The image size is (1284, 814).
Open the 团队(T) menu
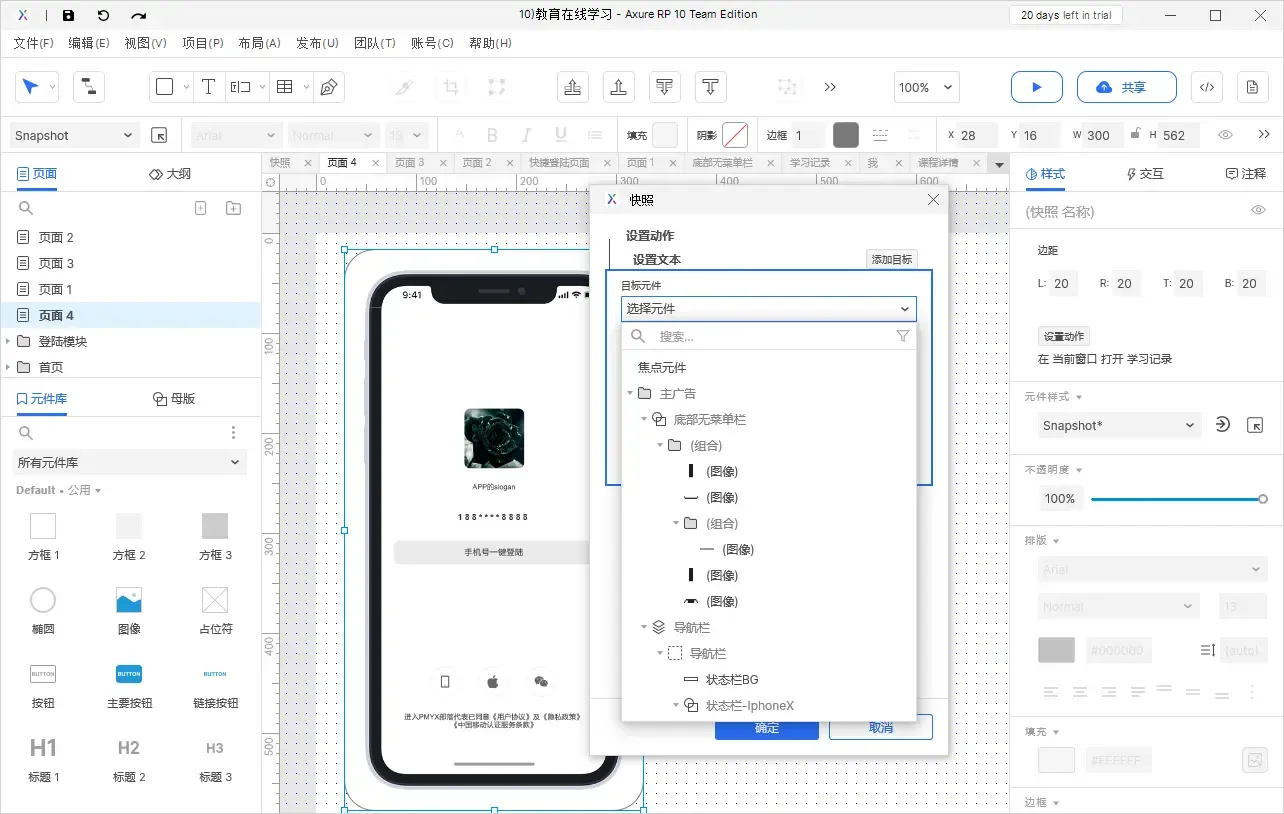(375, 43)
